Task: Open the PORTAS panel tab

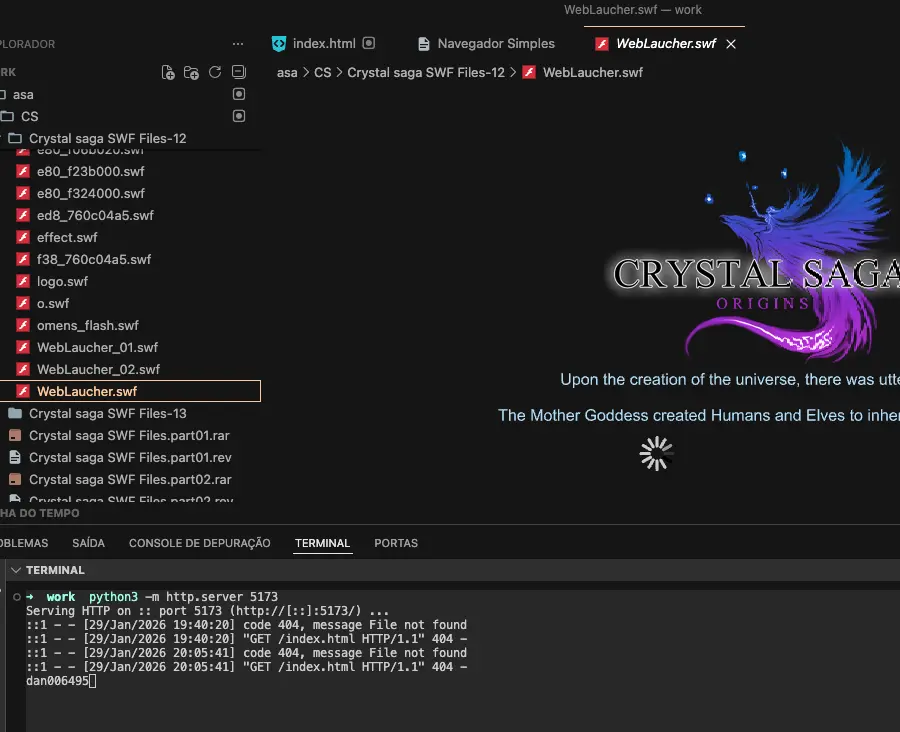Action: (x=396, y=543)
